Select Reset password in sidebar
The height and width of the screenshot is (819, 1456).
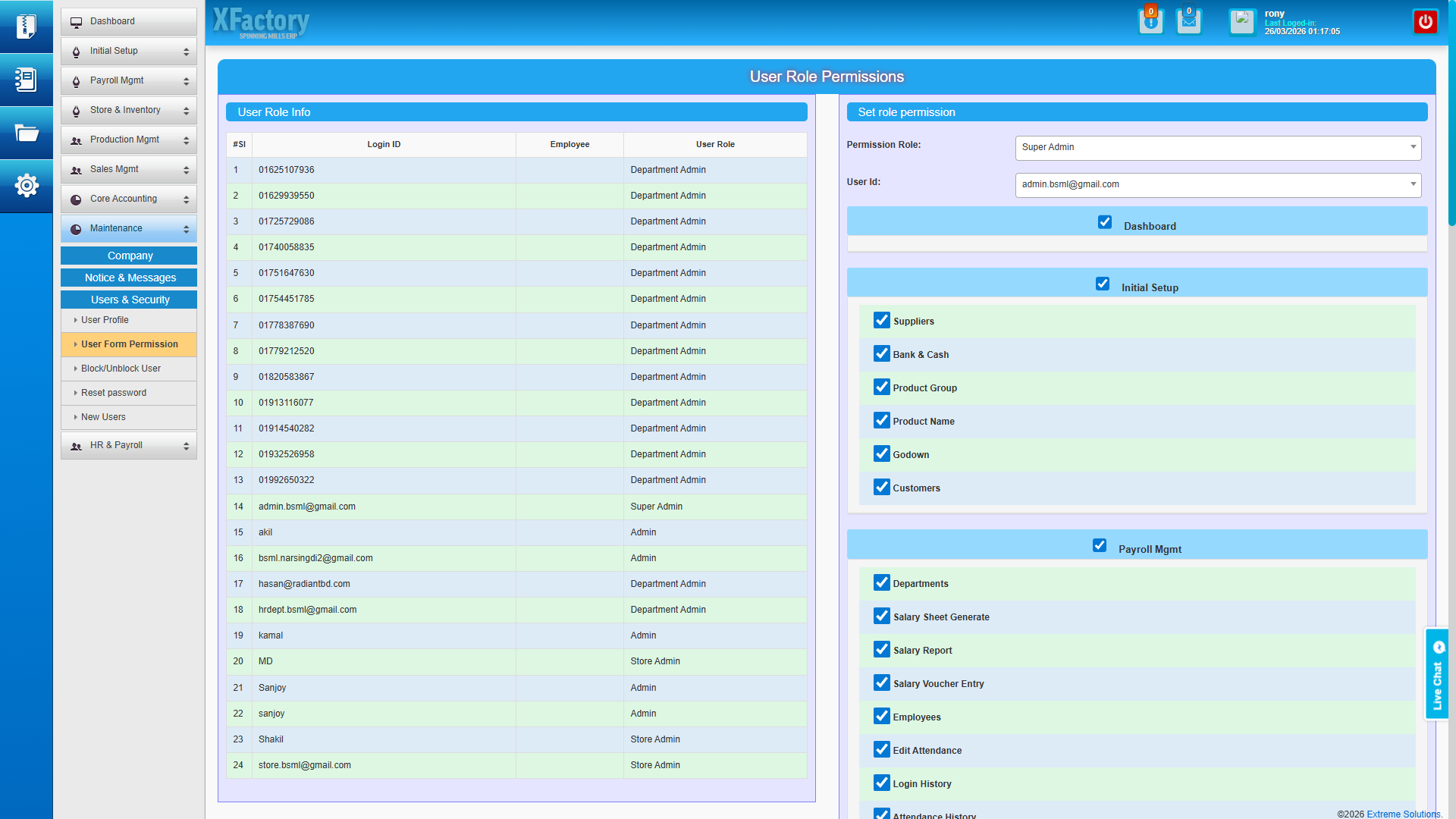[x=114, y=393]
